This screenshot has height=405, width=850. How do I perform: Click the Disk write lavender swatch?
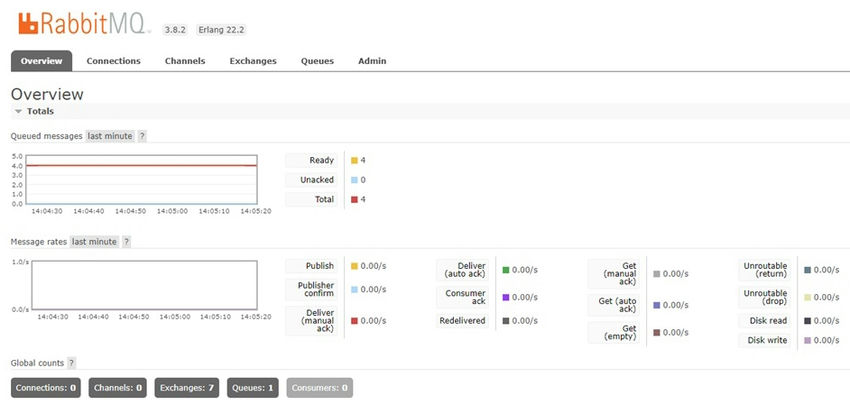click(808, 340)
